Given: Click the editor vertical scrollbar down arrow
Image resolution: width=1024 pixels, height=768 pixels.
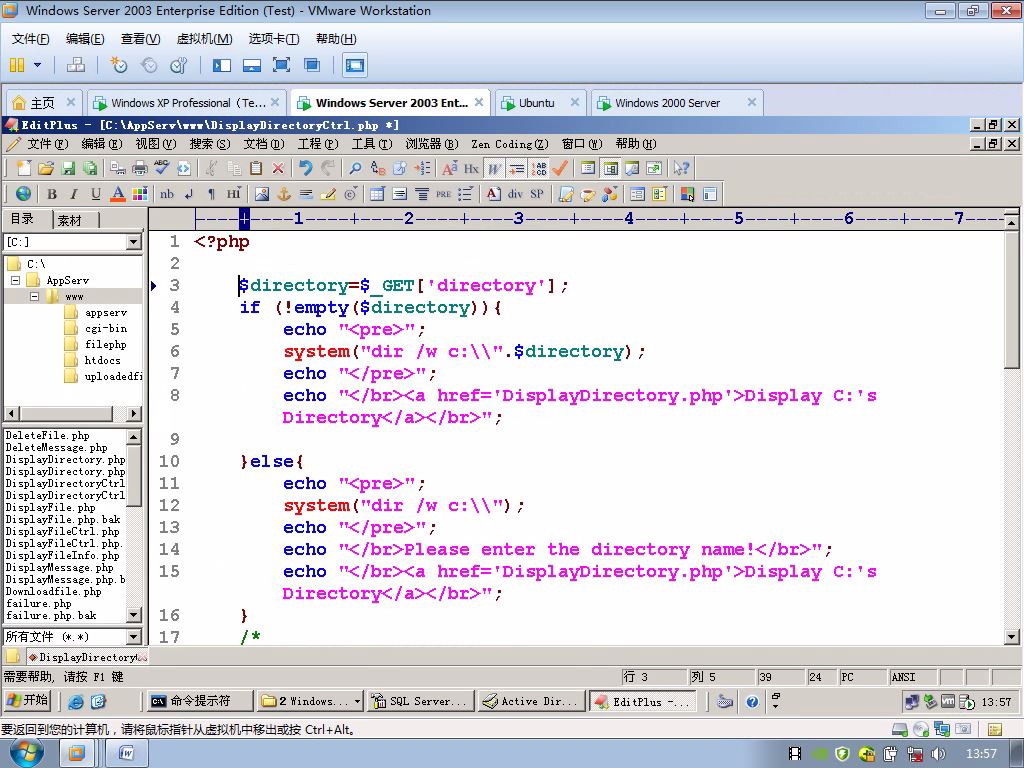Looking at the screenshot, I should click(1012, 636).
